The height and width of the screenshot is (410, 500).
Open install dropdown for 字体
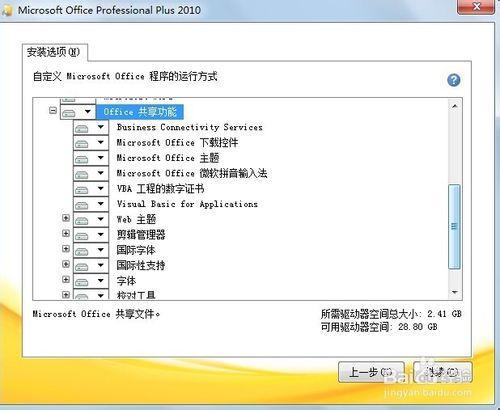tap(91, 281)
